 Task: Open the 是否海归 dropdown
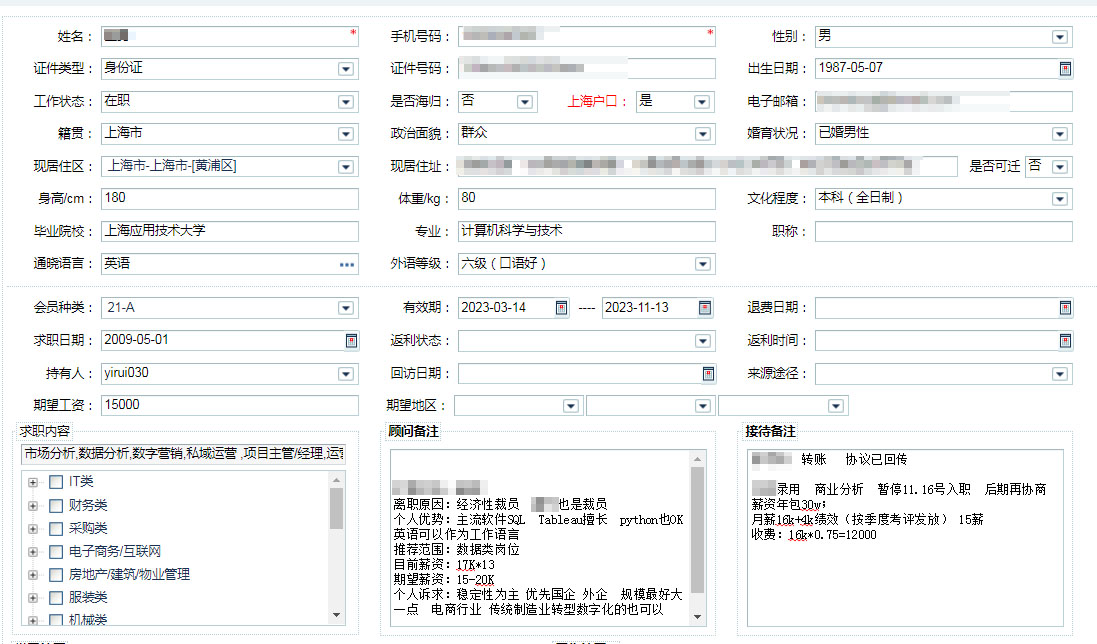point(525,102)
